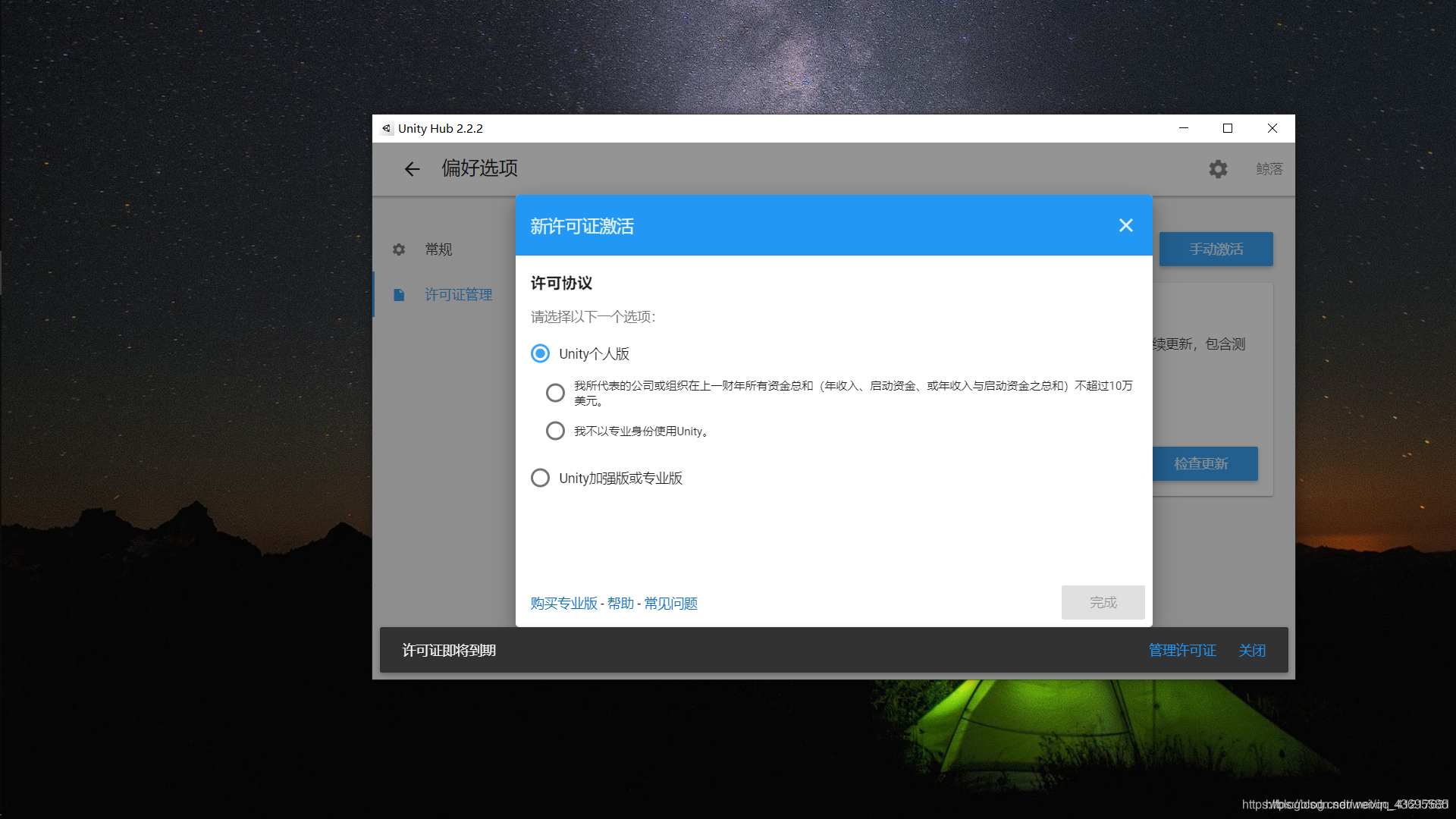Click the 许可证管理 document icon
Screen dimensions: 1456x819
[x=399, y=295]
